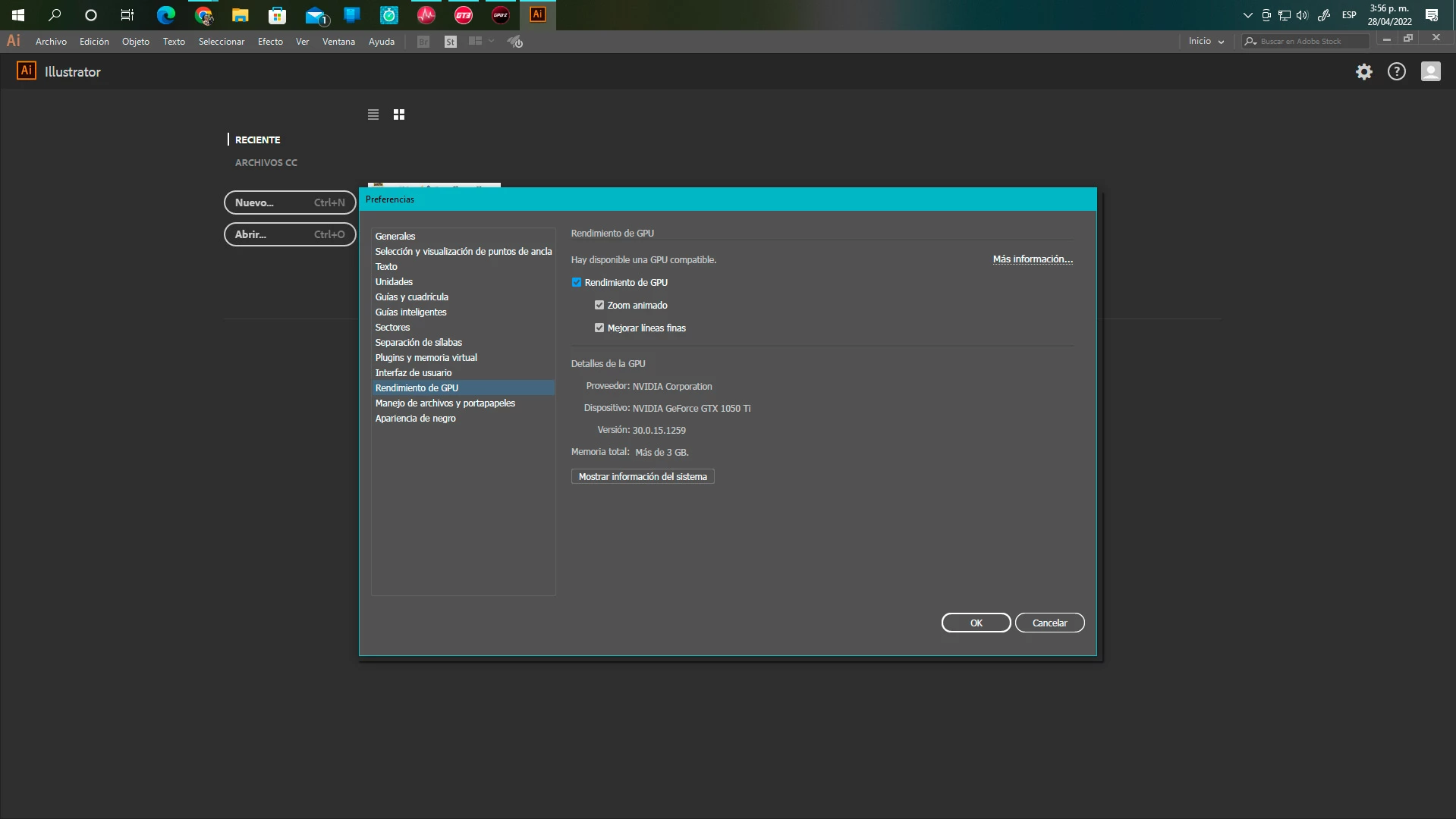Switch to list view in Illustrator home

[373, 115]
